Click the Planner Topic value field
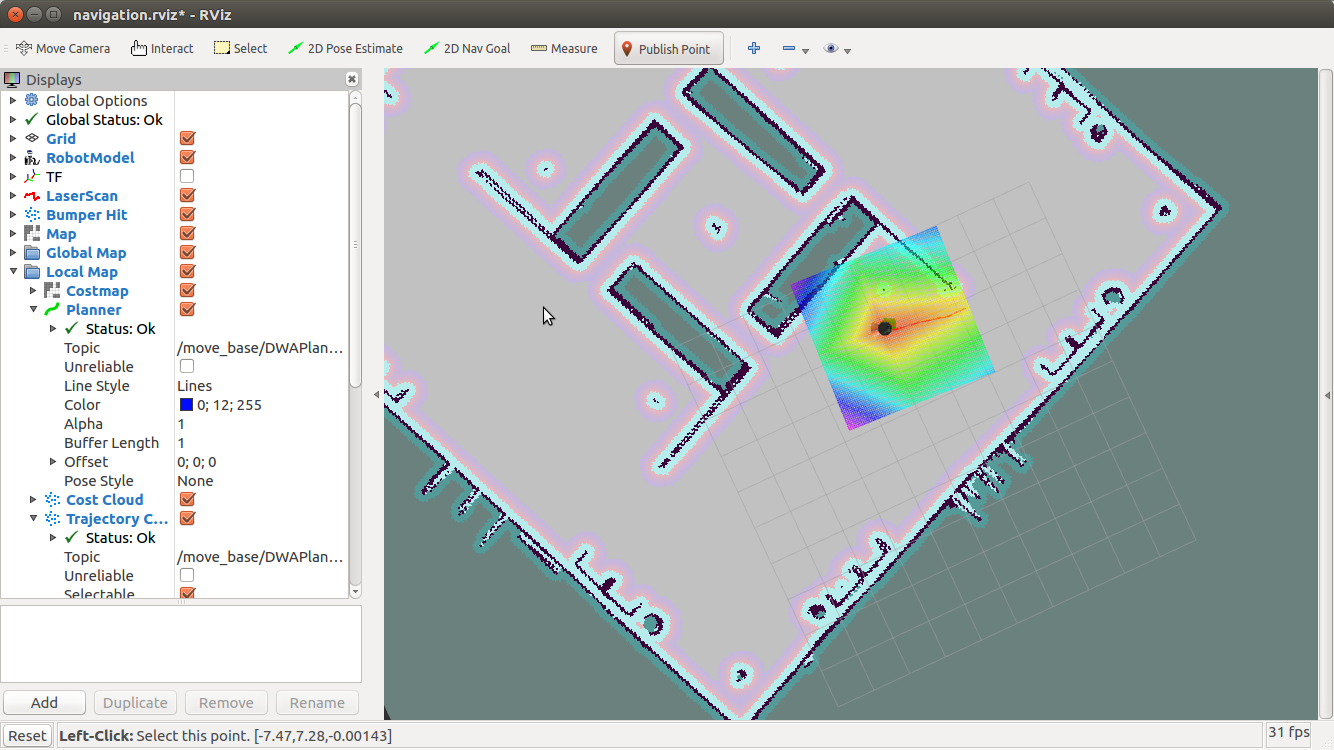 (260, 347)
